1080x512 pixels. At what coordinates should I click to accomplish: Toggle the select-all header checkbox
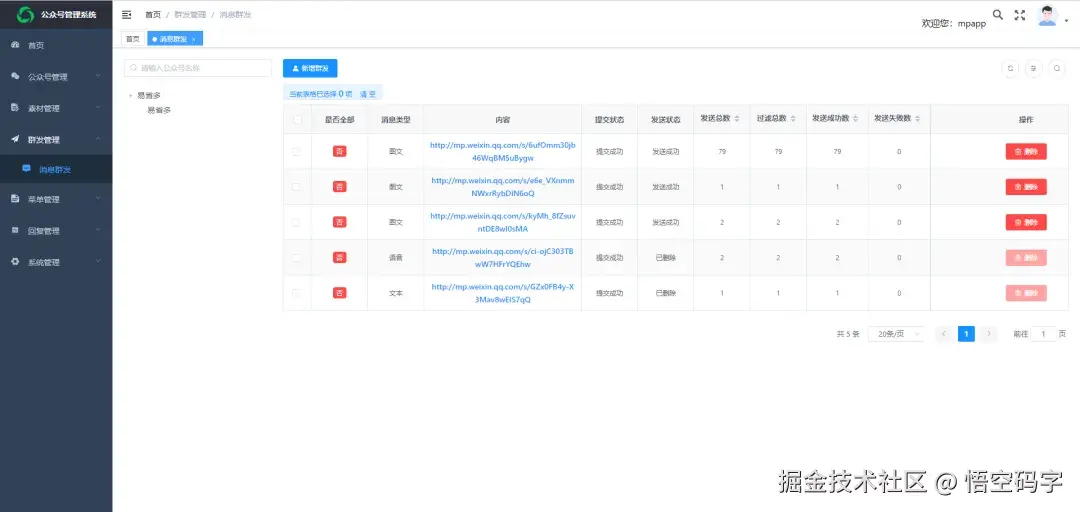click(298, 119)
